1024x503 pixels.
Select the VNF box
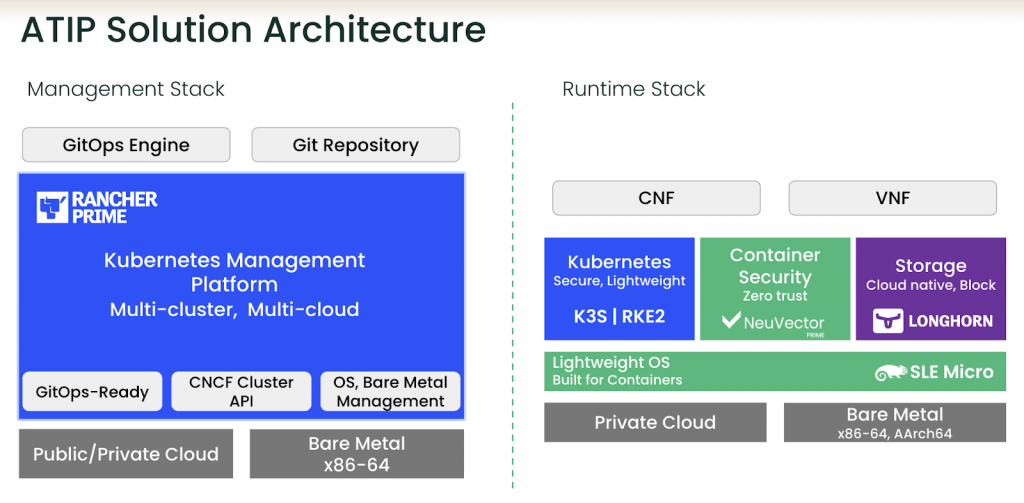click(893, 198)
